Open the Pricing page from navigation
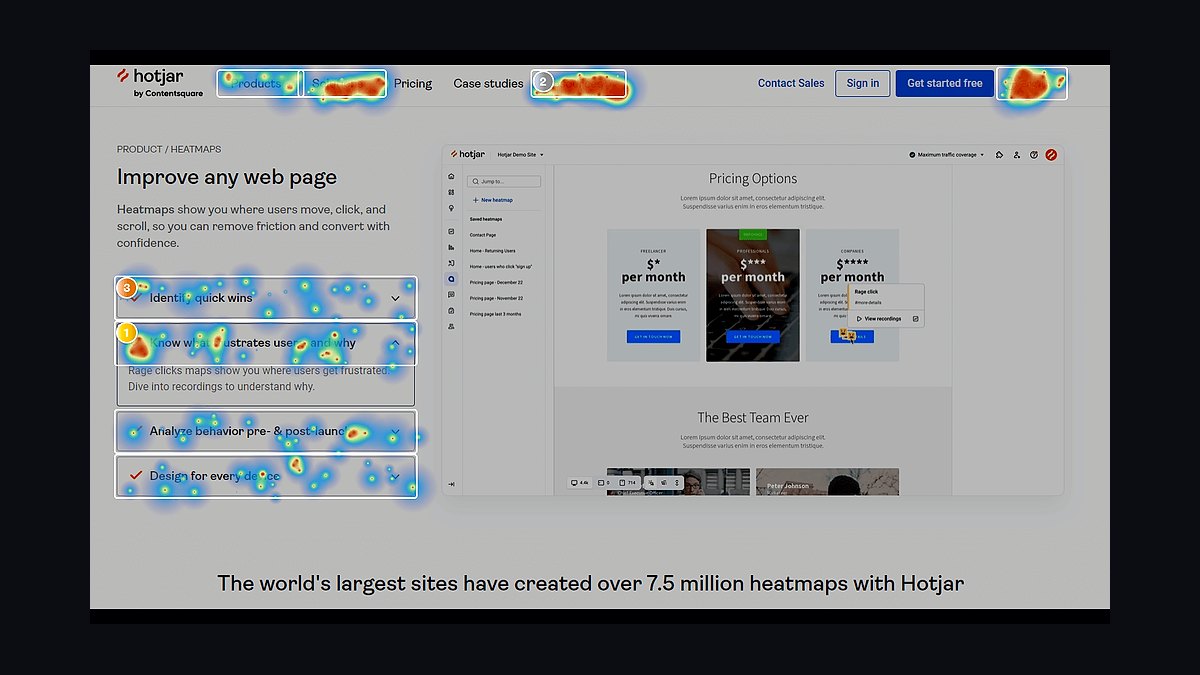The height and width of the screenshot is (675, 1200). [413, 83]
